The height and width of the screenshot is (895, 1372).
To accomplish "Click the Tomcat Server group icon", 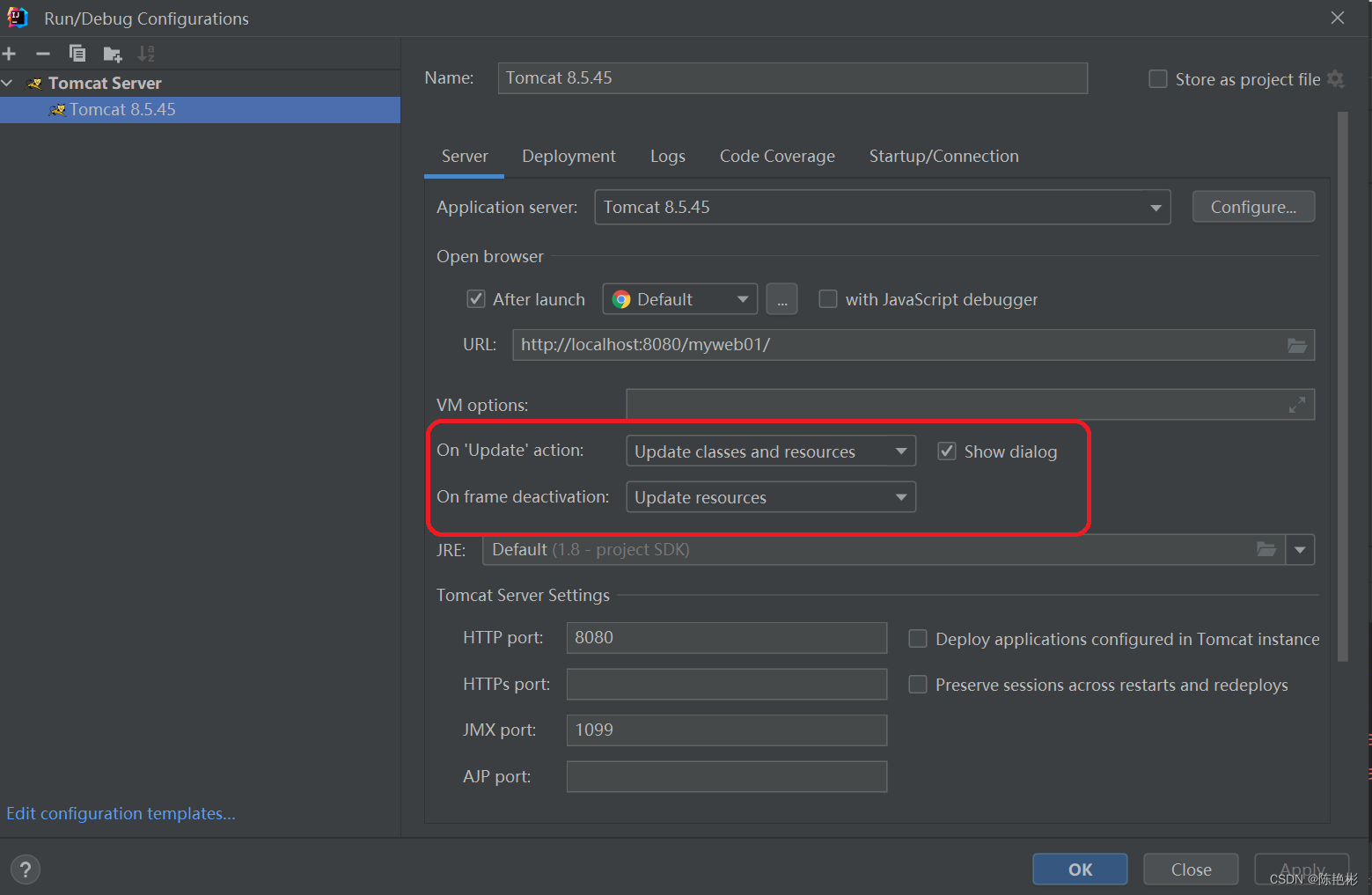I will click(35, 84).
